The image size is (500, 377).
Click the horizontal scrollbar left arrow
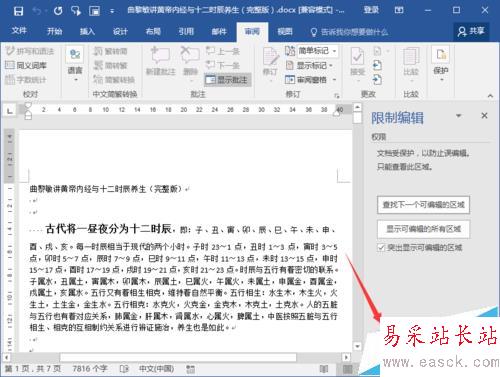(7, 357)
